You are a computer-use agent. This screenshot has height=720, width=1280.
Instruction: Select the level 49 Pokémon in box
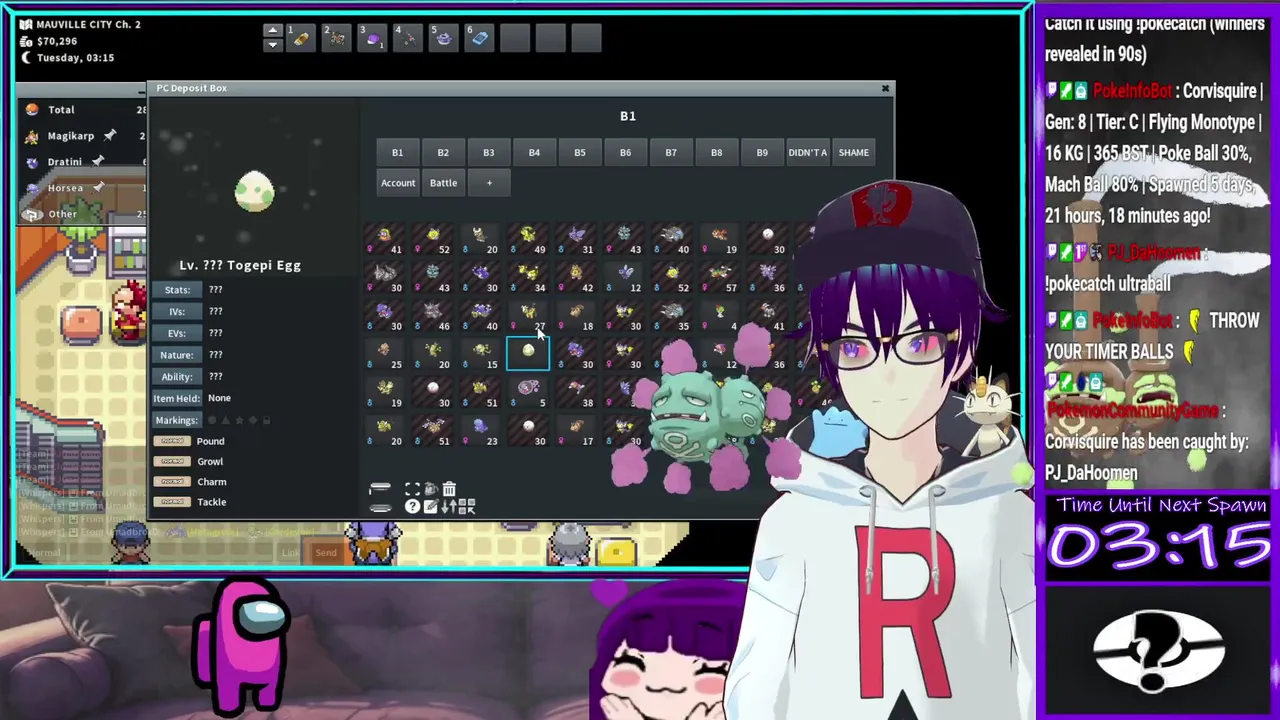pos(528,240)
